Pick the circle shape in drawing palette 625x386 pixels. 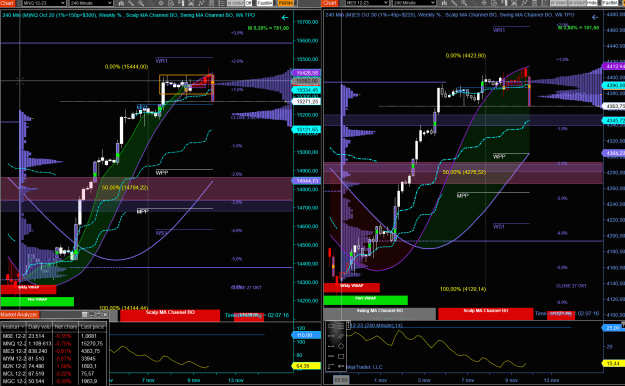pyautogui.click(x=341, y=346)
